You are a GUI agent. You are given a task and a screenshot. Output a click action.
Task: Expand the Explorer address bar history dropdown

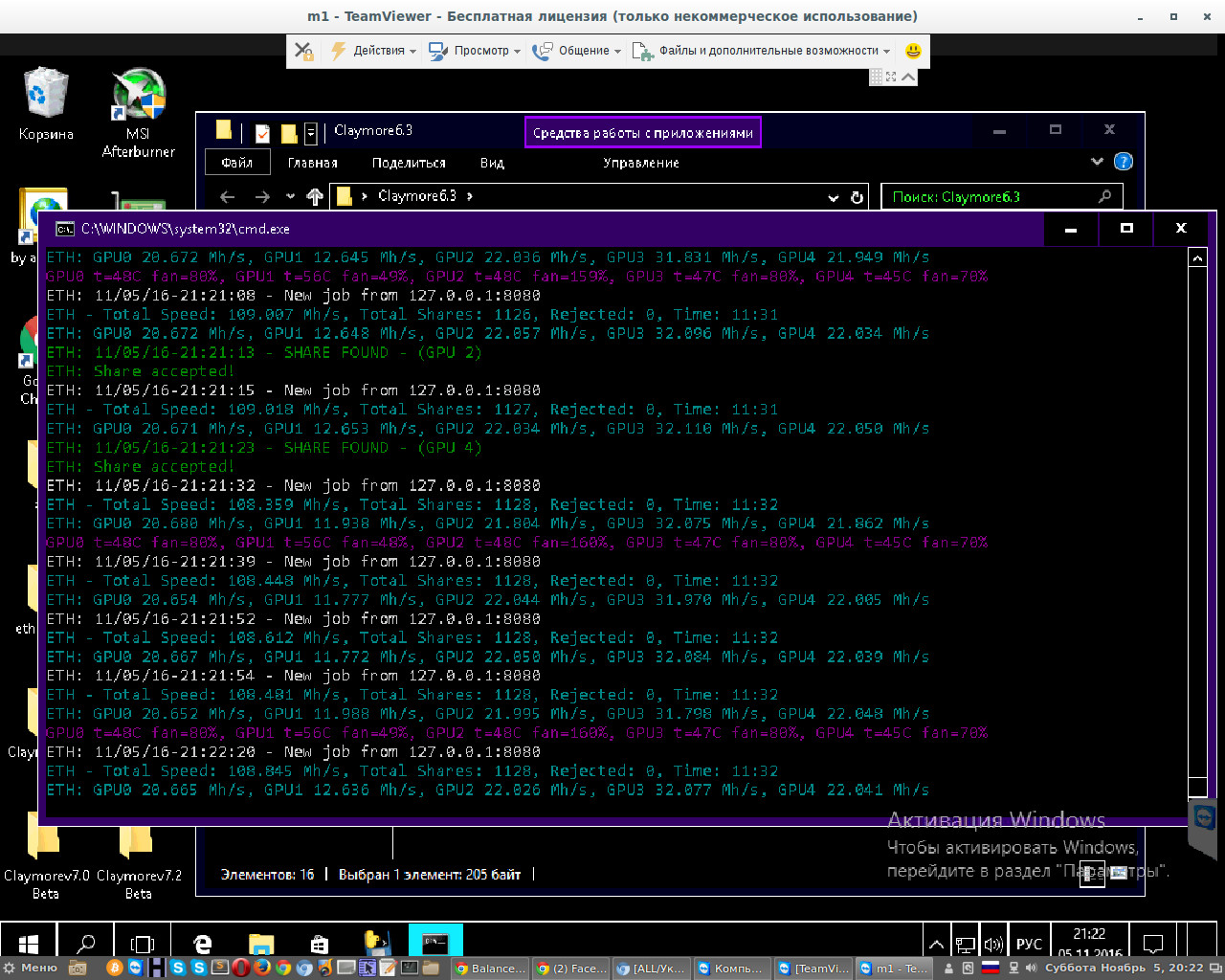tap(833, 197)
